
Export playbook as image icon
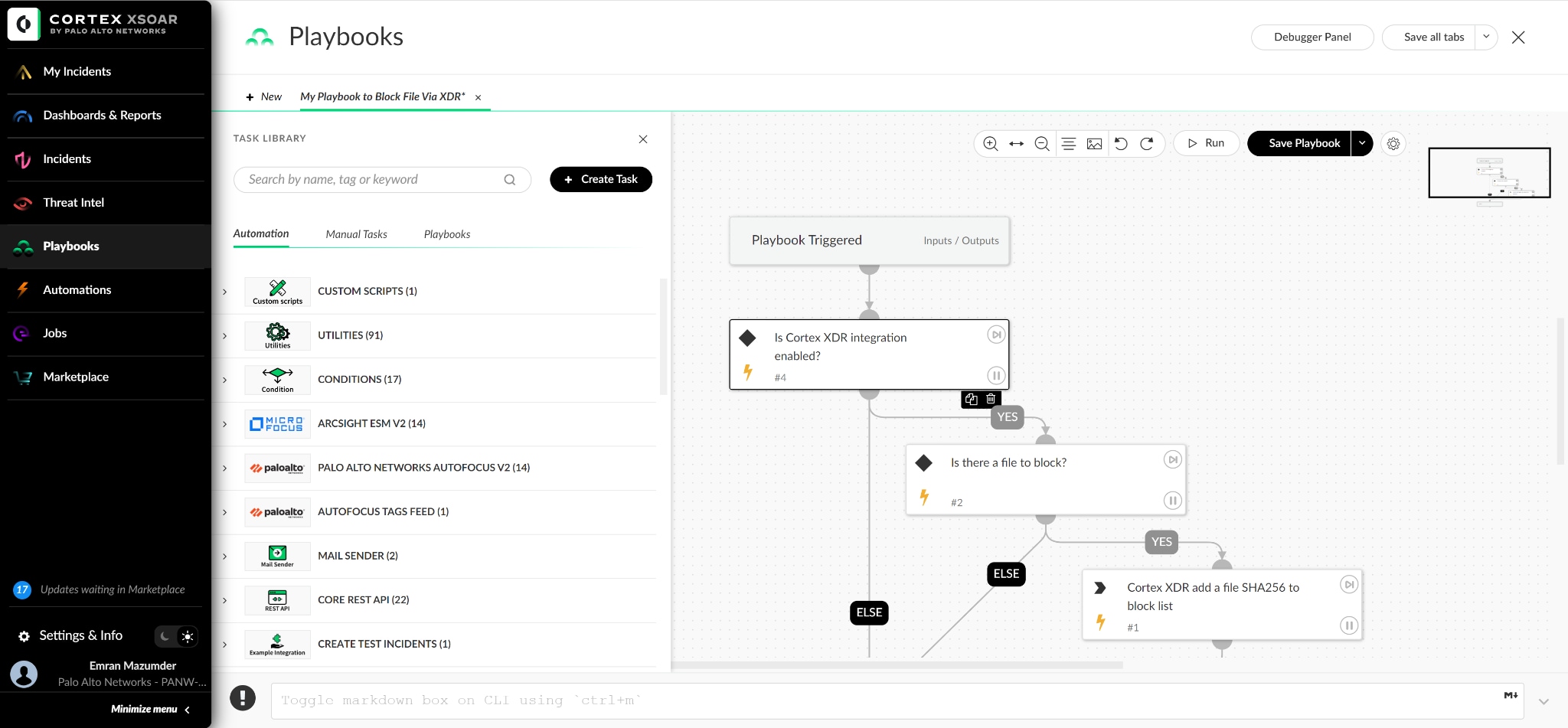1095,143
